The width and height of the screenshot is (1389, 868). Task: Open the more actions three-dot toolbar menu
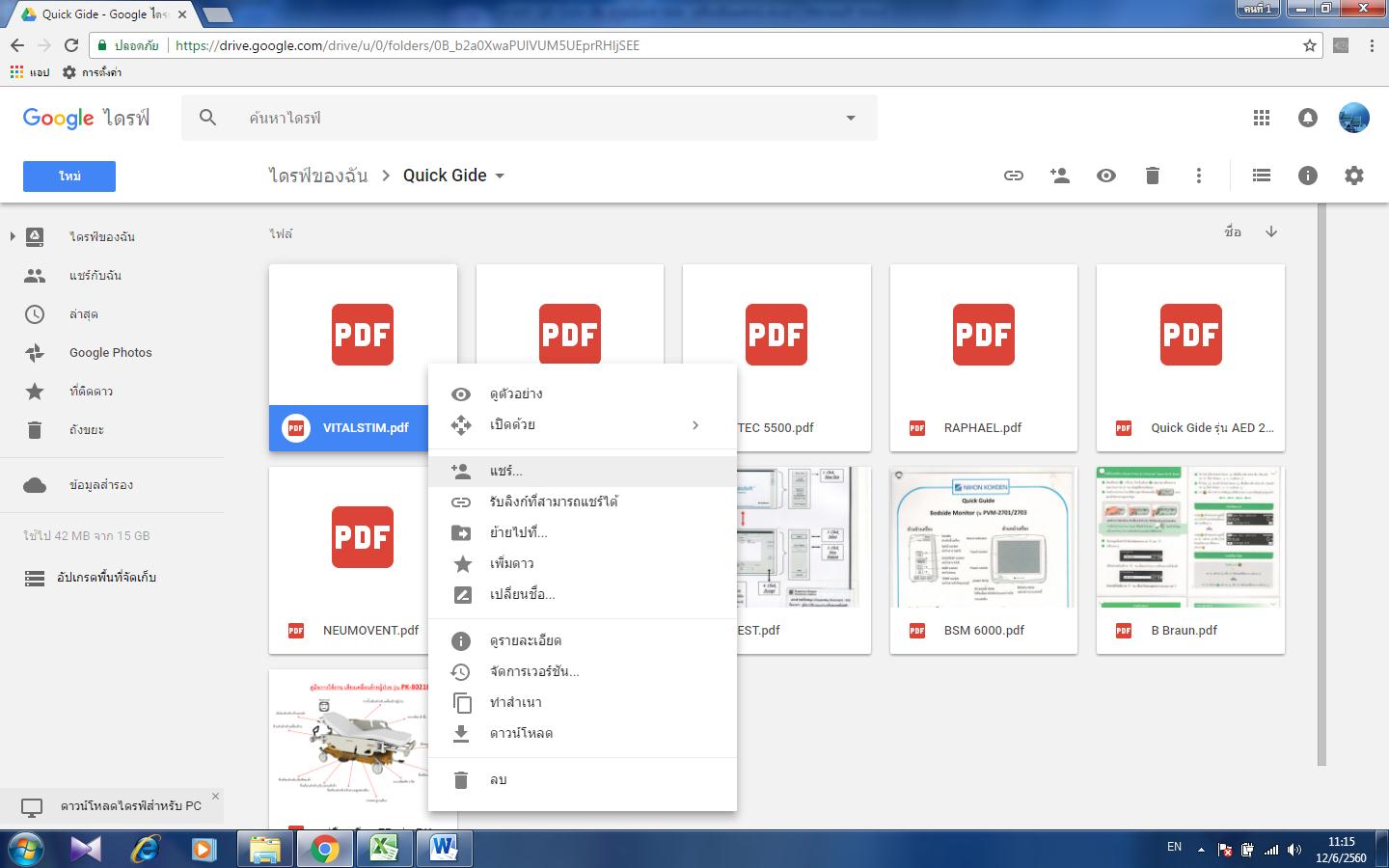[1198, 176]
